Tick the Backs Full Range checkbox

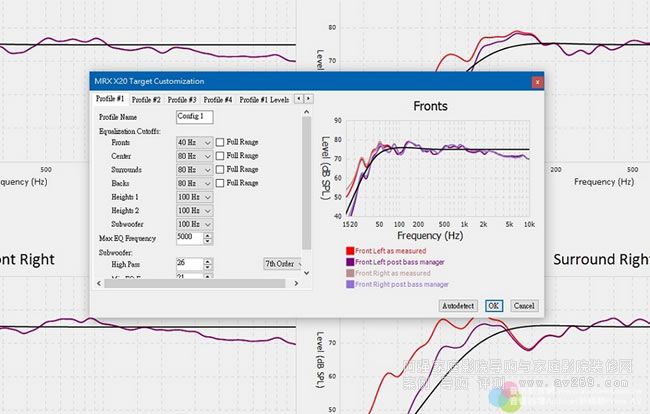[220, 183]
